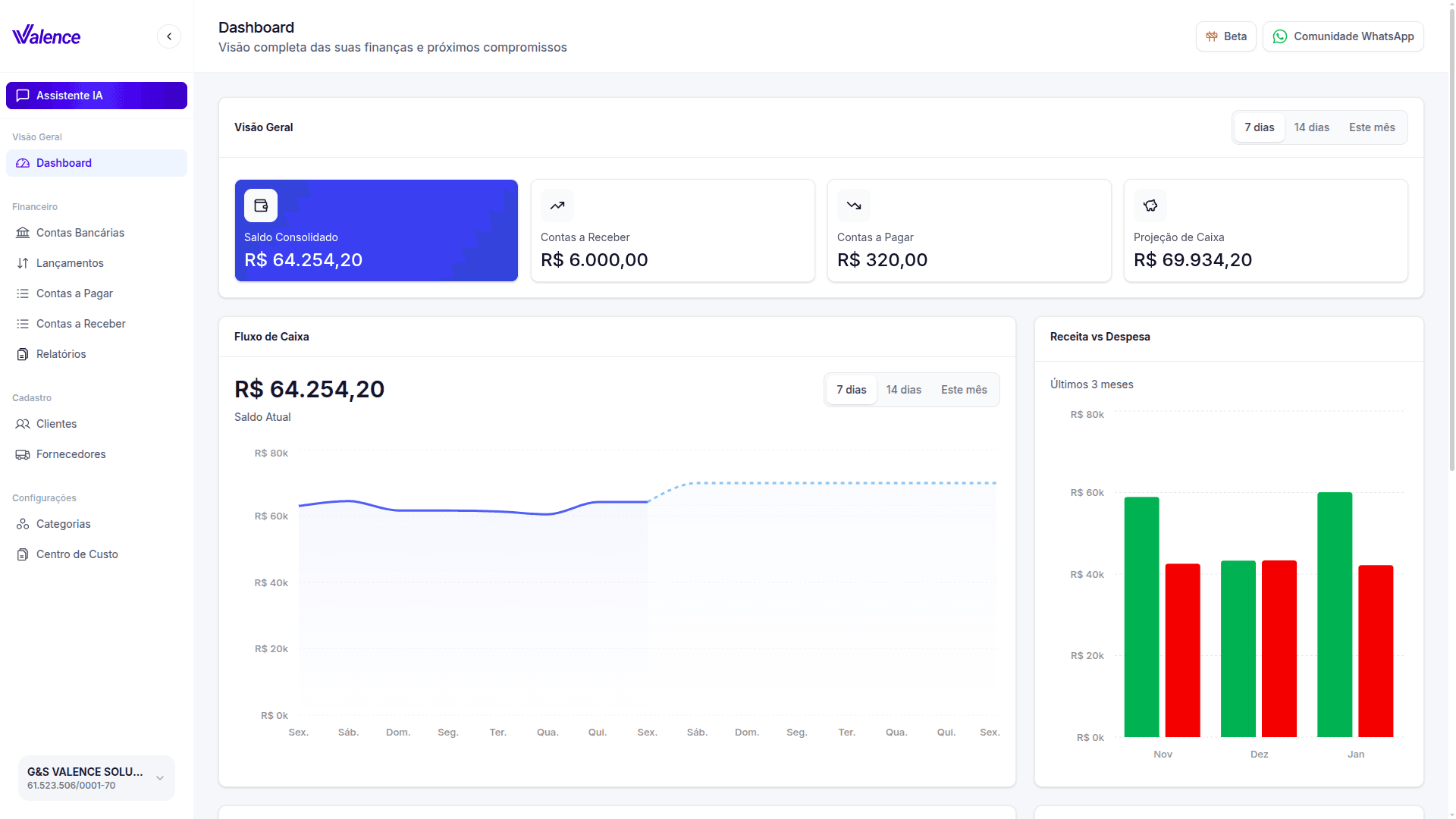Select the Clientes people icon
Viewport: 1456px width, 819px height.
pyautogui.click(x=23, y=424)
